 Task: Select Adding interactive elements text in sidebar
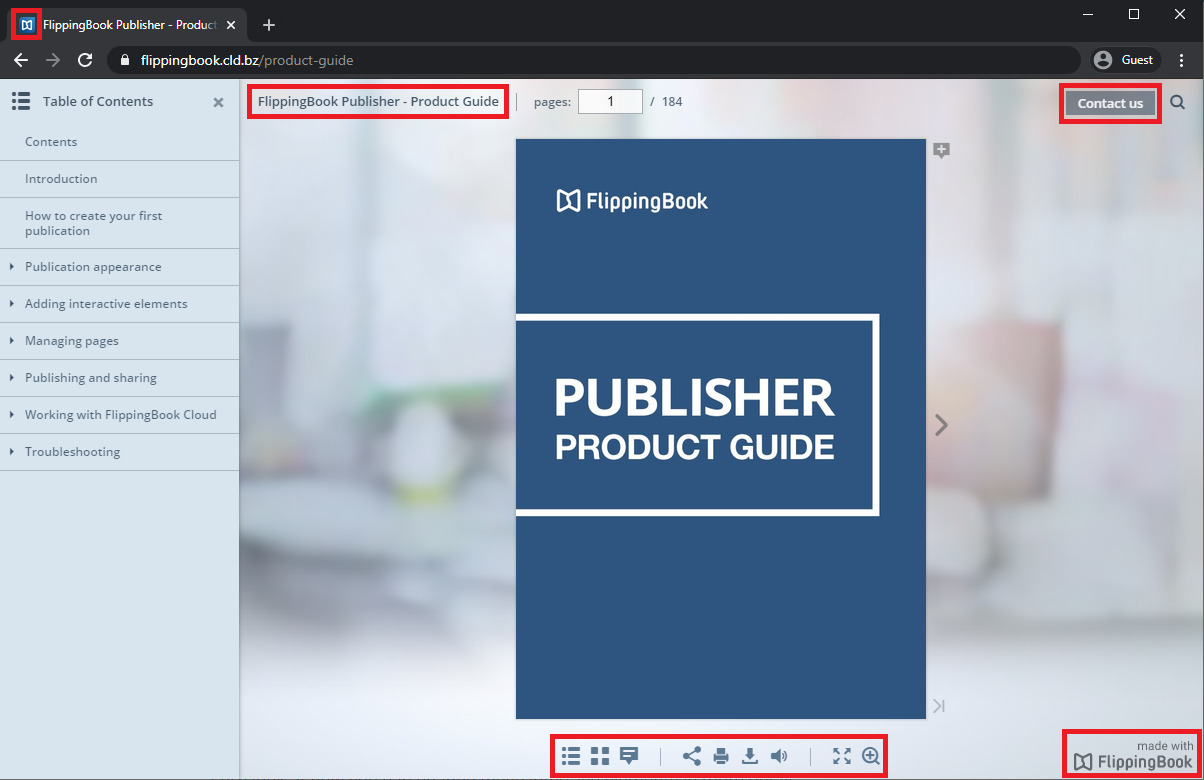coord(106,304)
